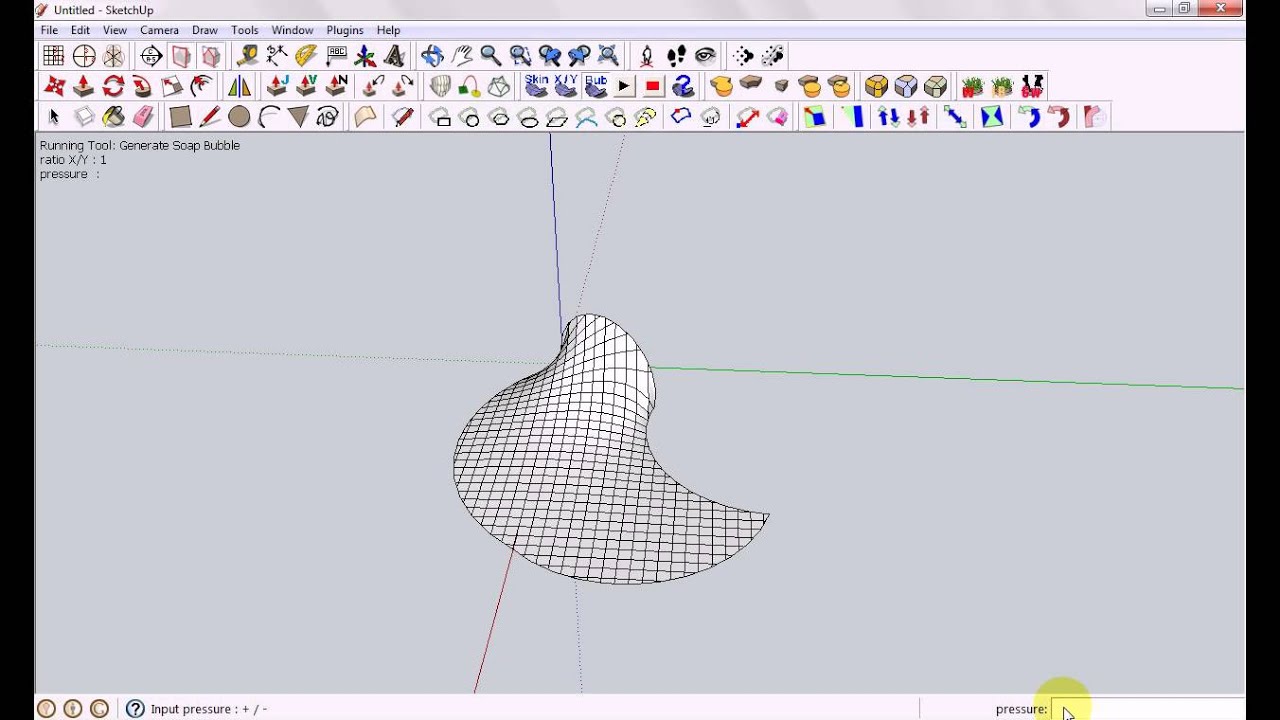Viewport: 1280px width, 720px height.
Task: Activate the Pan hand tool
Action: [461, 56]
